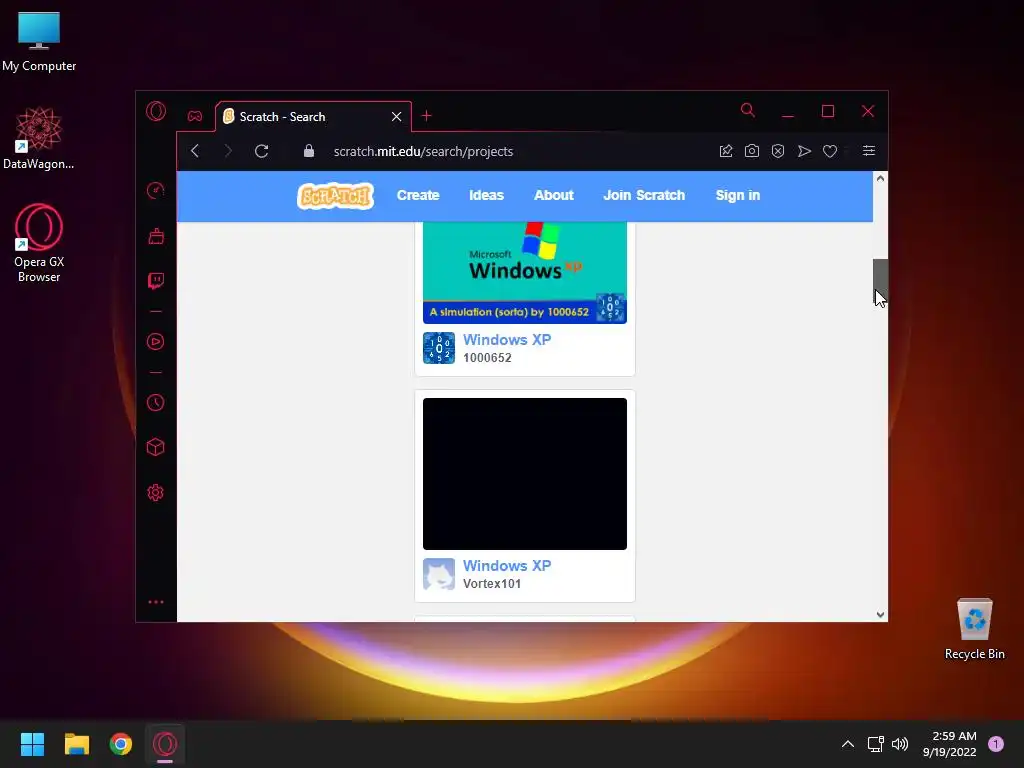
Task: Open the Opera menu logo button
Action: coord(155,111)
